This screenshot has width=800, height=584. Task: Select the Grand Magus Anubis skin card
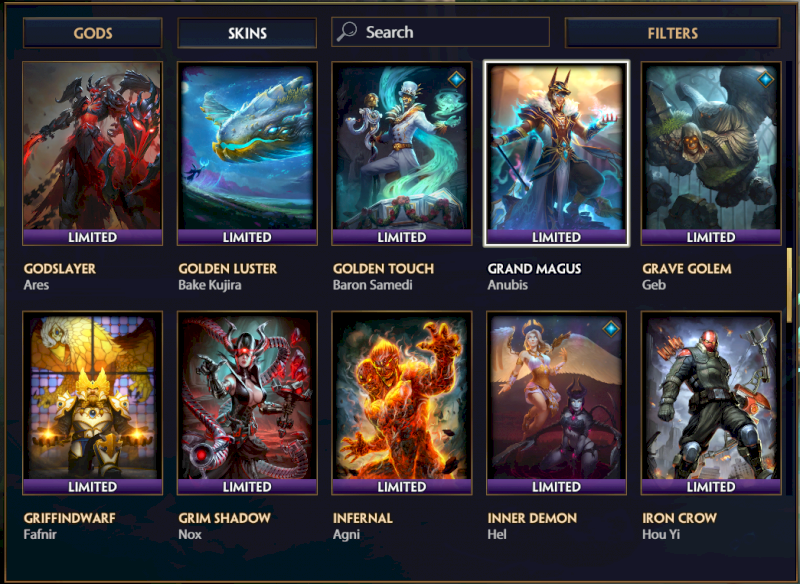coord(556,154)
